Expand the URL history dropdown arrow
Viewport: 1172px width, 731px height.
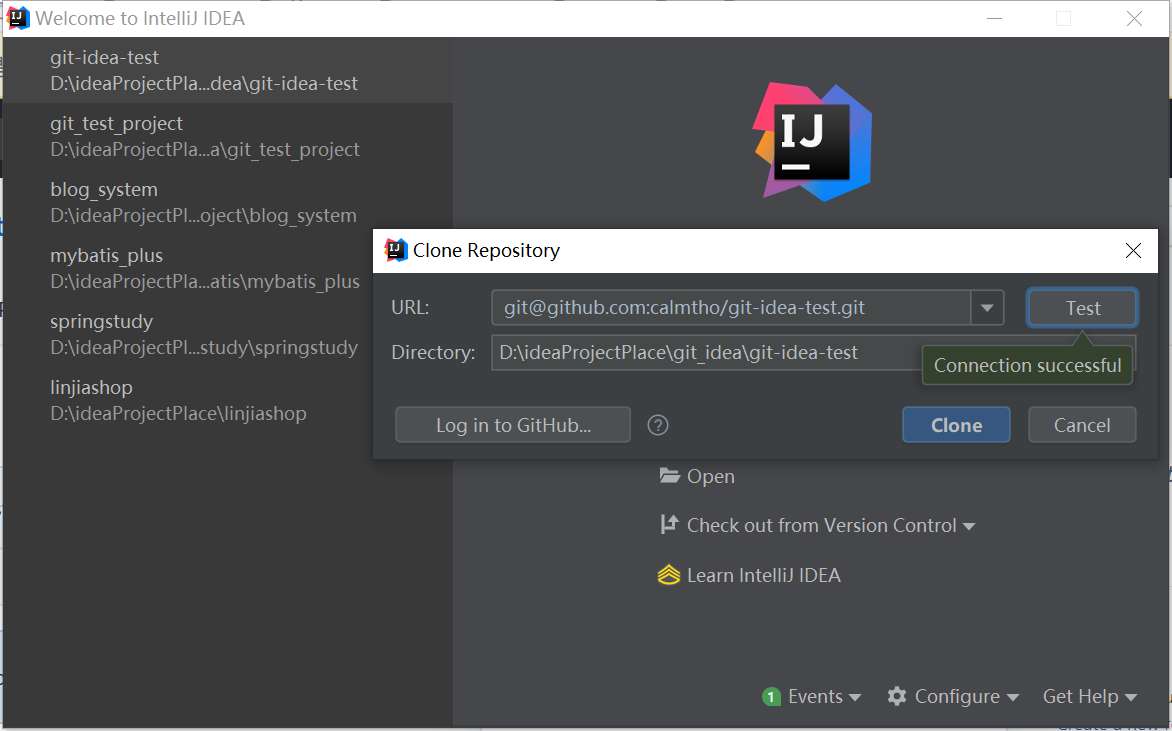click(x=987, y=308)
